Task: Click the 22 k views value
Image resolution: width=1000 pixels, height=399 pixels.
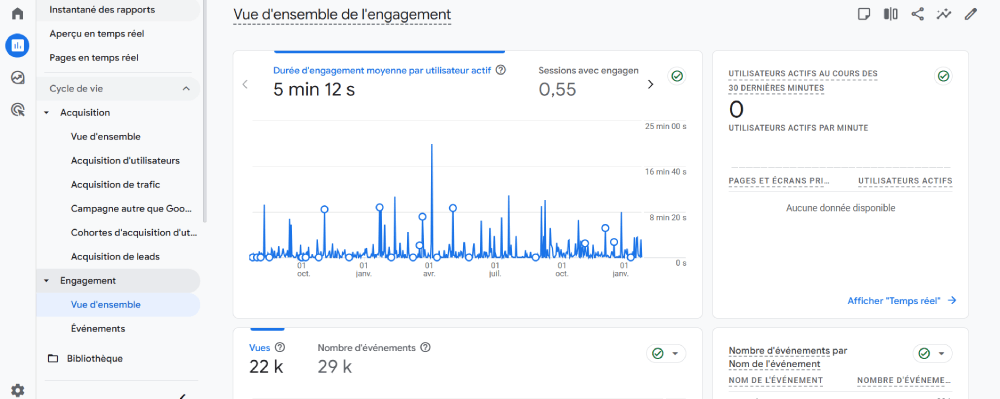Action: pos(266,366)
